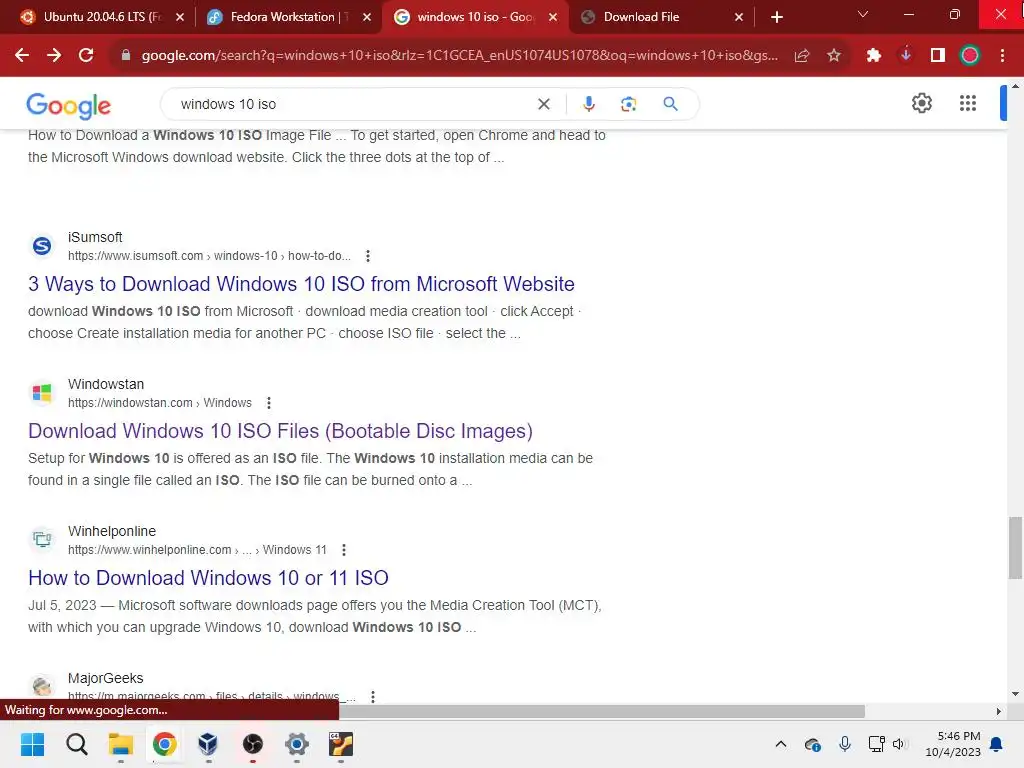This screenshot has height=768, width=1024.
Task: Open Google quick settings gear
Action: pyautogui.click(x=921, y=103)
